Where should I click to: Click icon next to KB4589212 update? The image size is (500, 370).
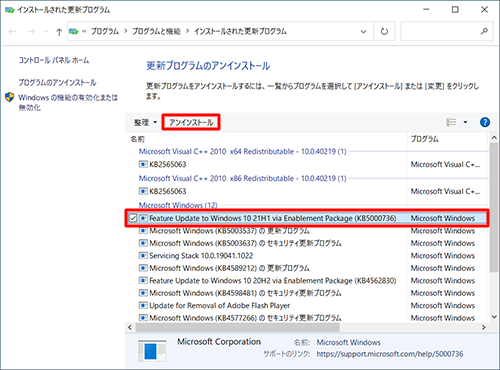[143, 268]
